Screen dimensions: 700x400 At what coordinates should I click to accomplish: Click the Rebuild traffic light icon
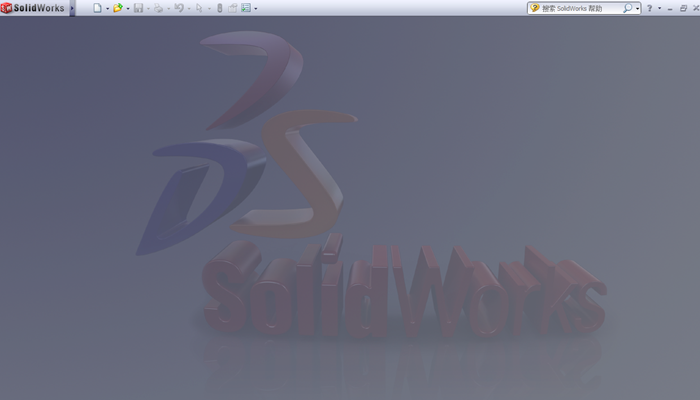[x=220, y=8]
